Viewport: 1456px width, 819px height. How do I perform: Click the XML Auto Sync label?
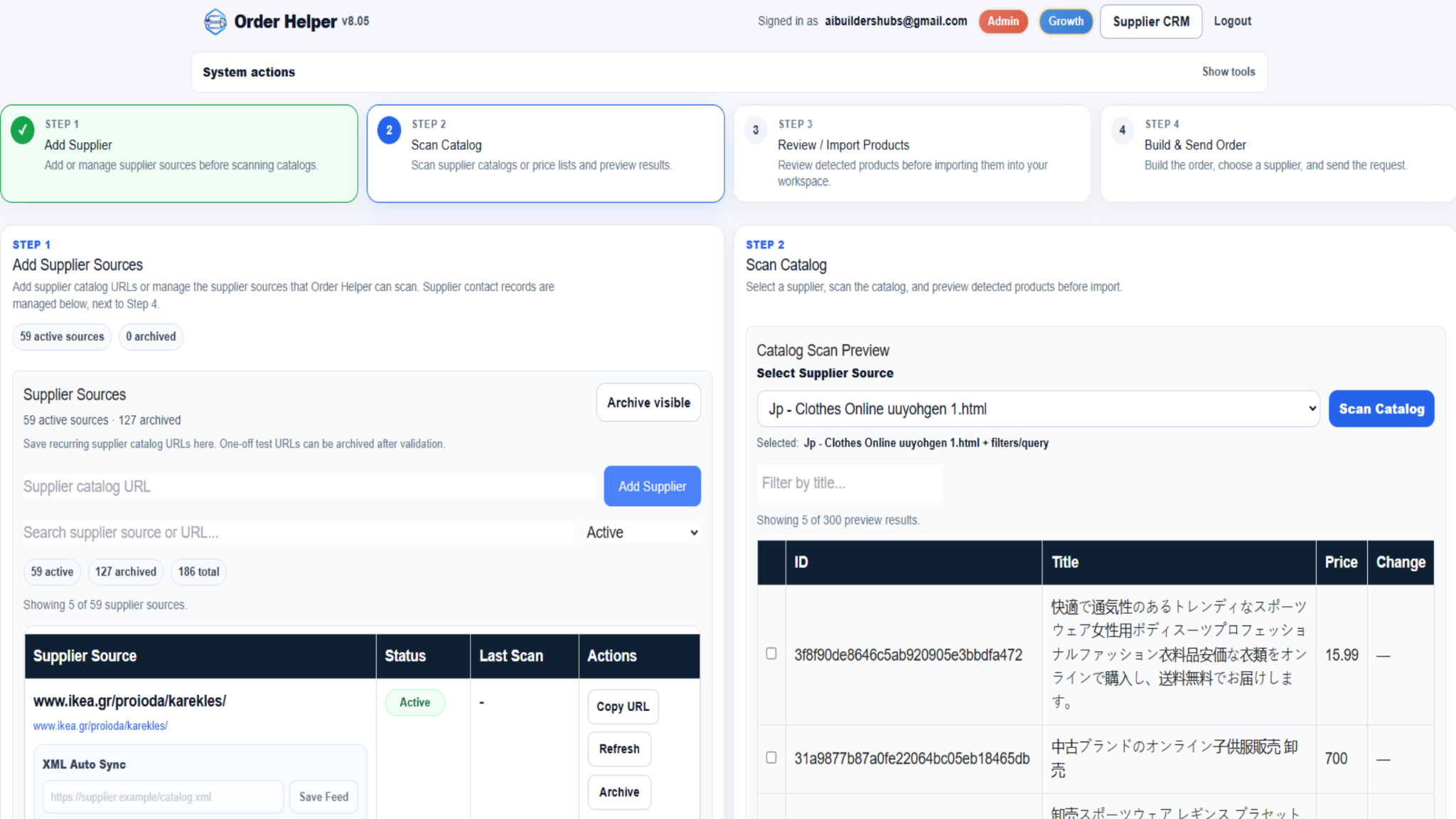84,764
